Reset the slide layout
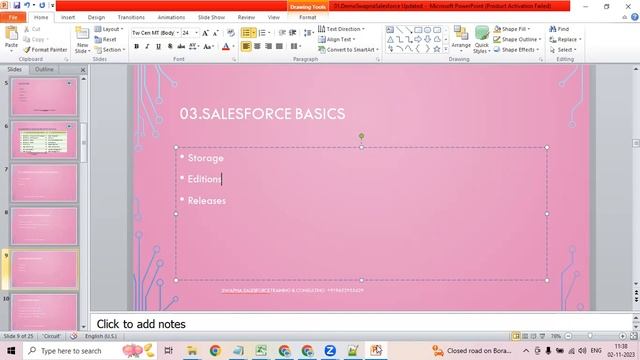This screenshot has height=360, width=640. pos(106,39)
